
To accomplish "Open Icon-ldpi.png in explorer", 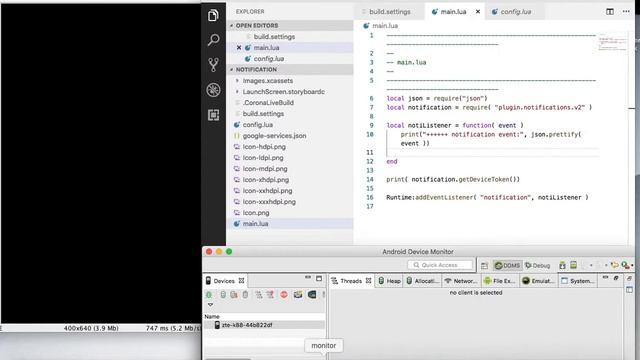I will click(x=291, y=158).
